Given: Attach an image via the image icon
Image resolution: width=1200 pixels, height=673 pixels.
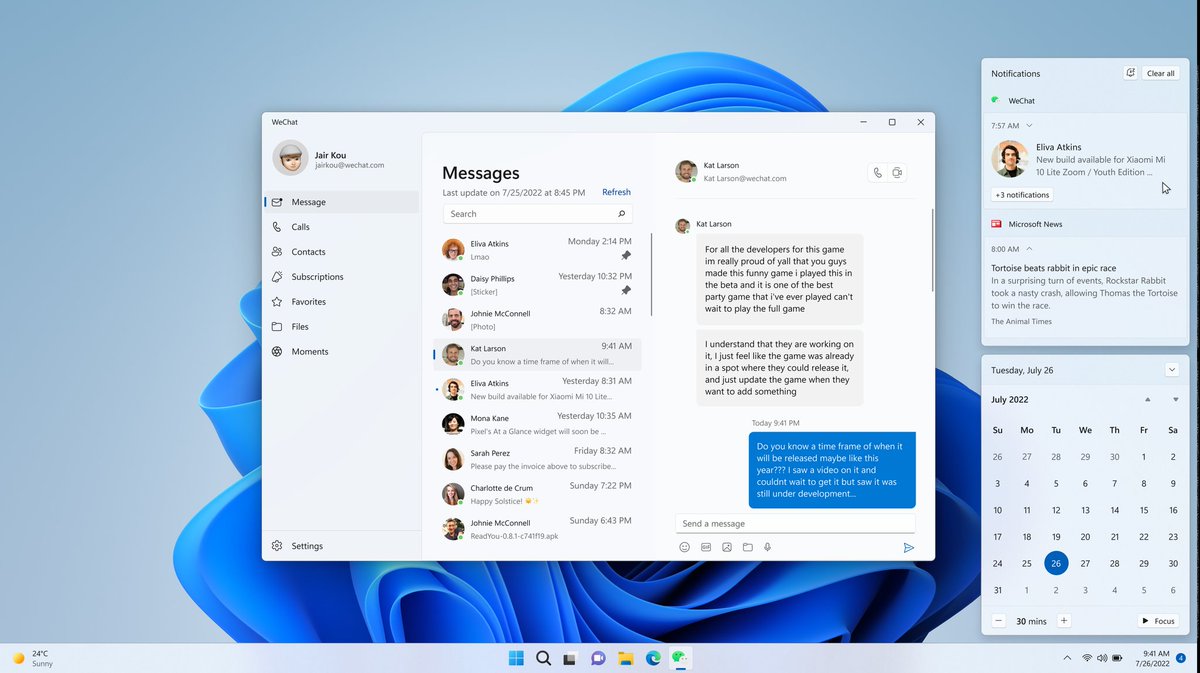Looking at the screenshot, I should [x=727, y=547].
